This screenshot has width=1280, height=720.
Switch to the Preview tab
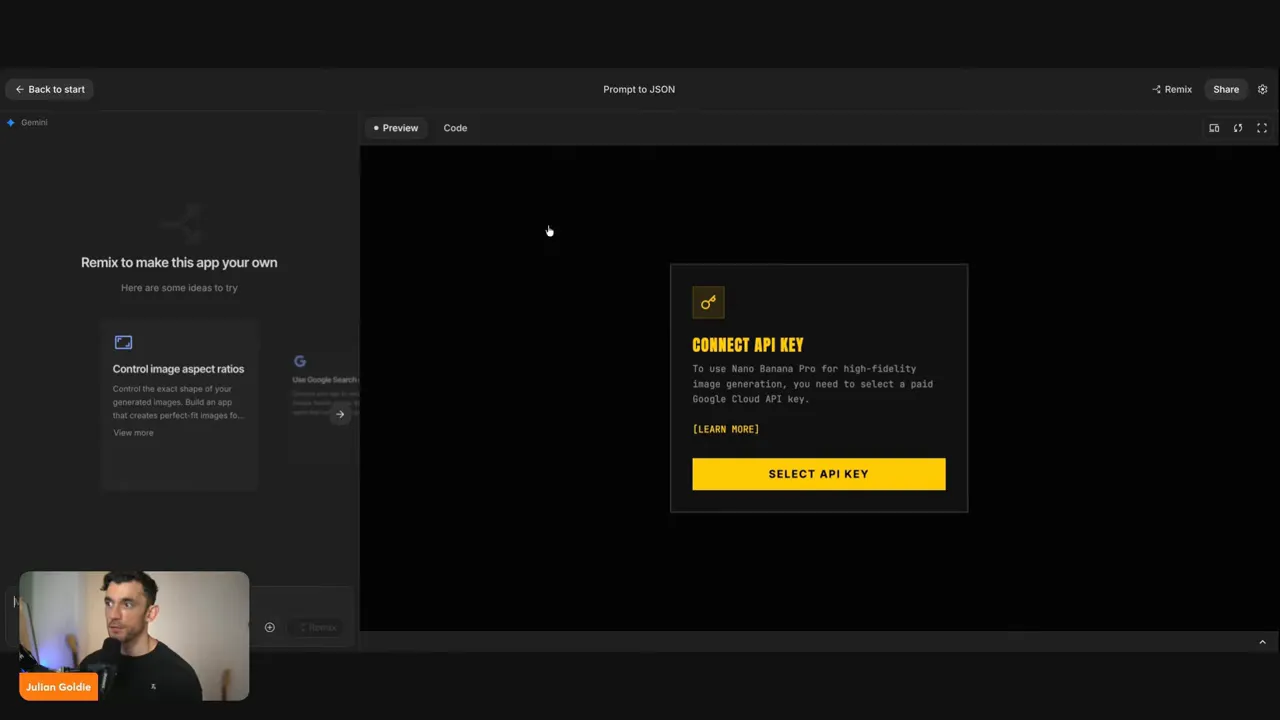point(396,128)
